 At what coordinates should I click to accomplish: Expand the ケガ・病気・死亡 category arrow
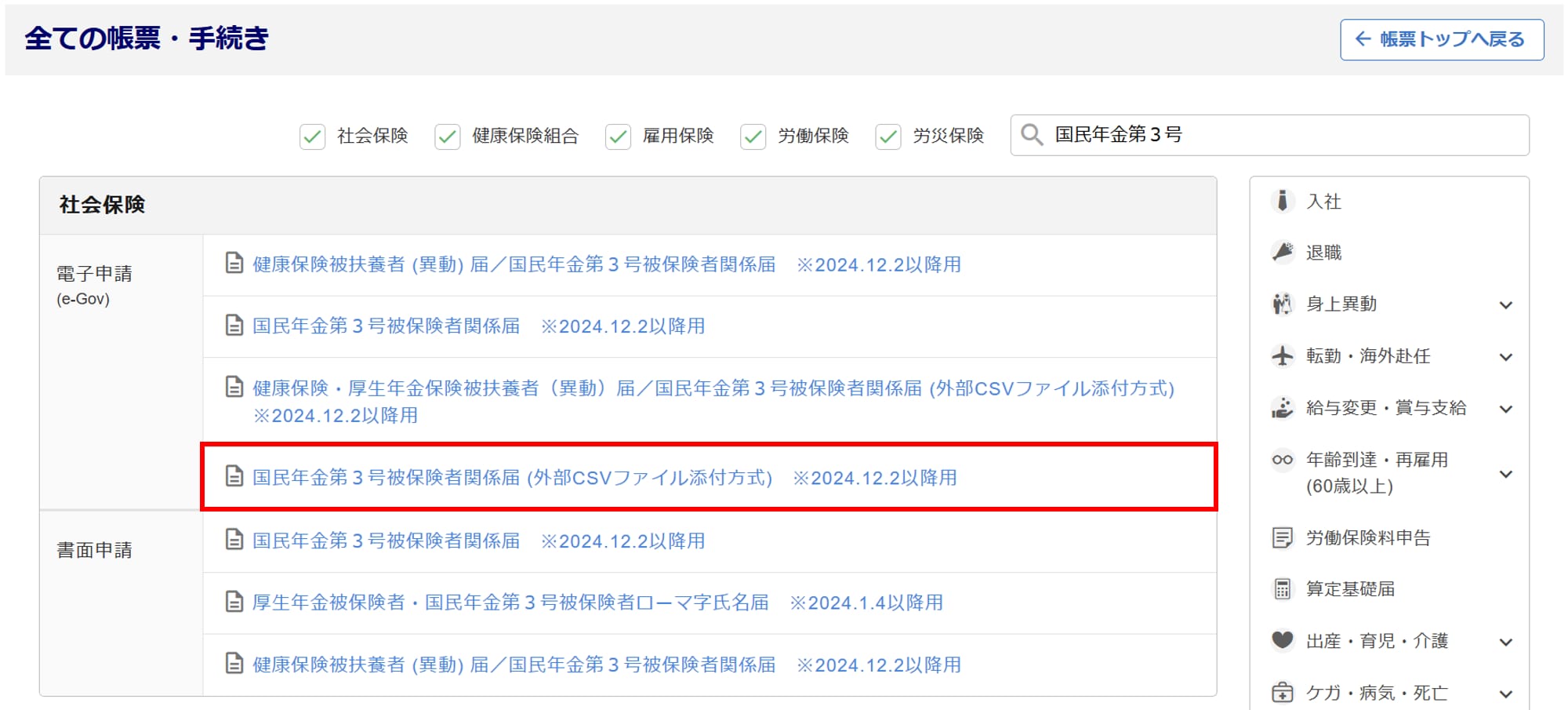coord(1505,694)
